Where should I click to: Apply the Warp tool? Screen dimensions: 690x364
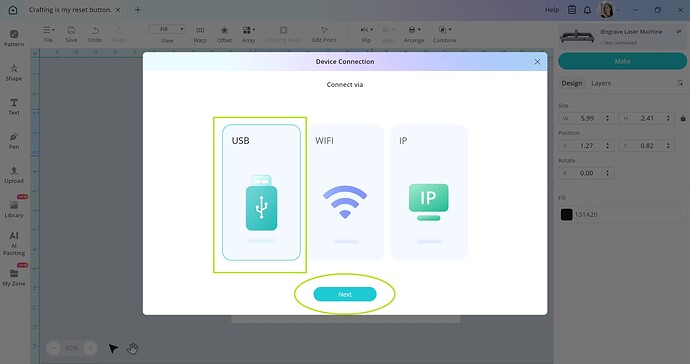200,34
